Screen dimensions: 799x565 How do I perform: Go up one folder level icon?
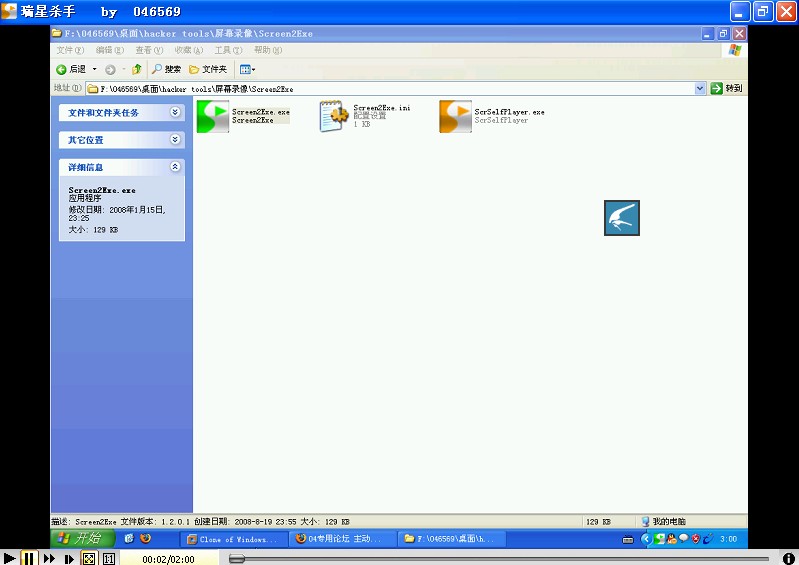137,69
